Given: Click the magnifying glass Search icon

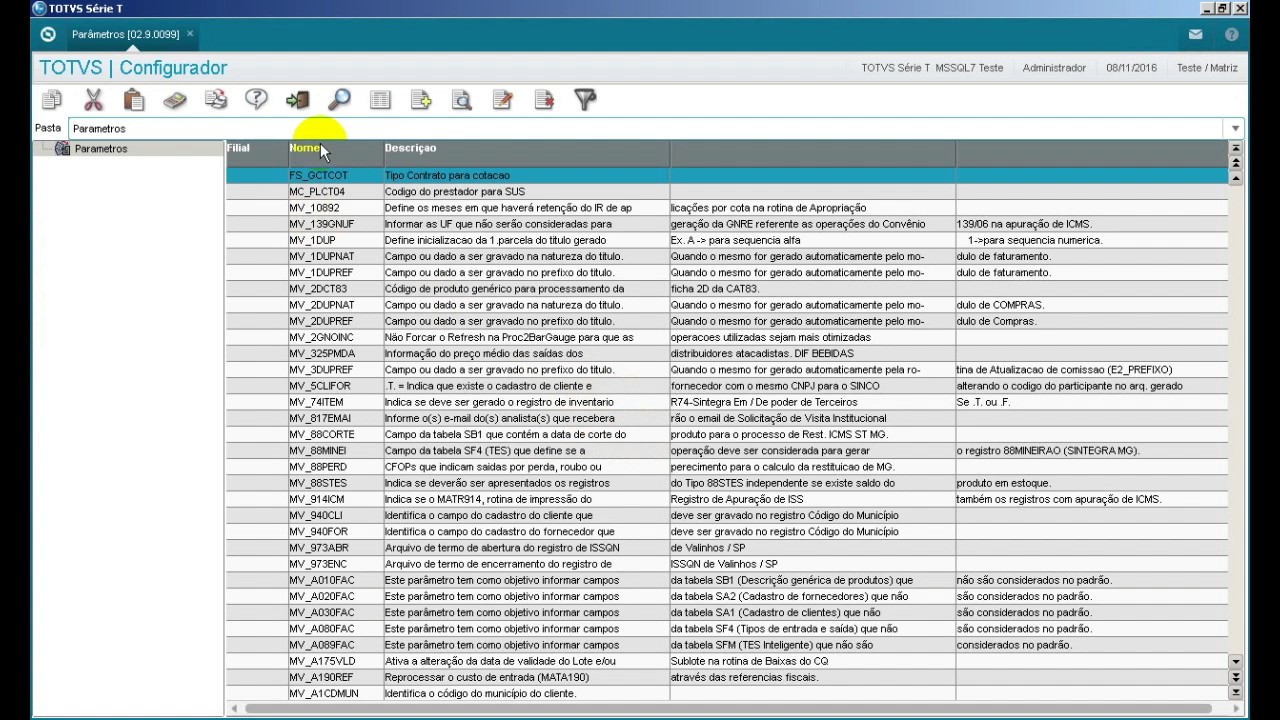Looking at the screenshot, I should (x=339, y=99).
